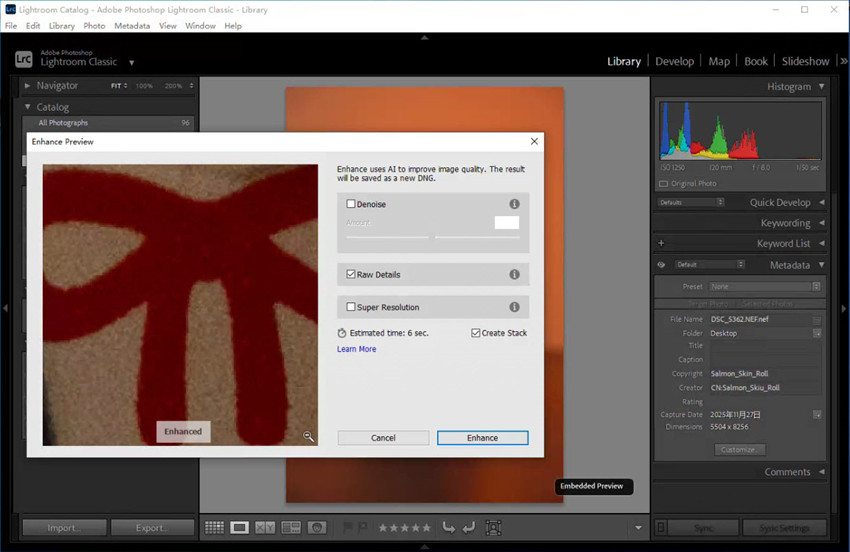Show info for Denoise option

coord(514,204)
